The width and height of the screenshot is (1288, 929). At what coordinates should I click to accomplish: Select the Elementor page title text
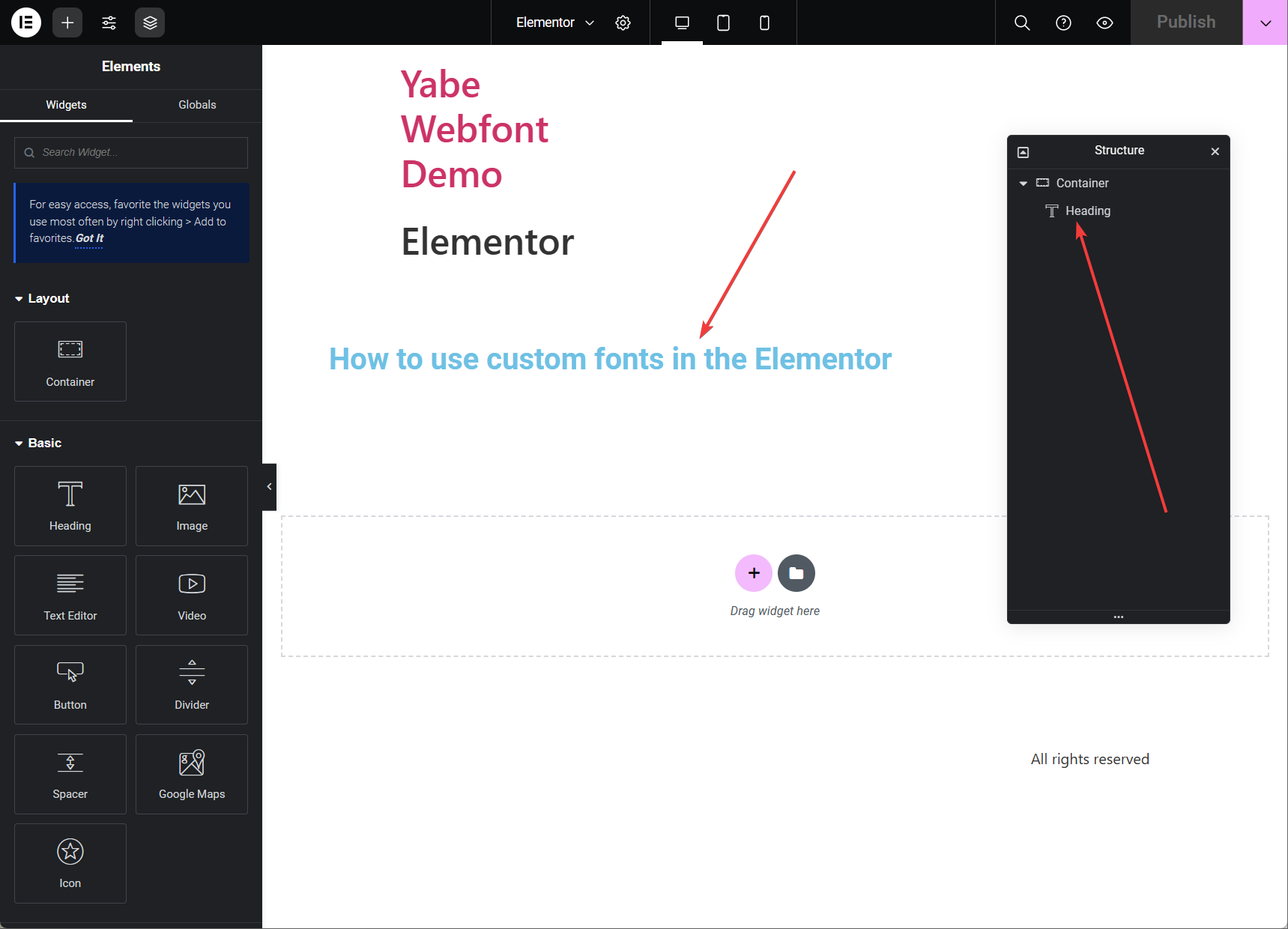tap(488, 242)
